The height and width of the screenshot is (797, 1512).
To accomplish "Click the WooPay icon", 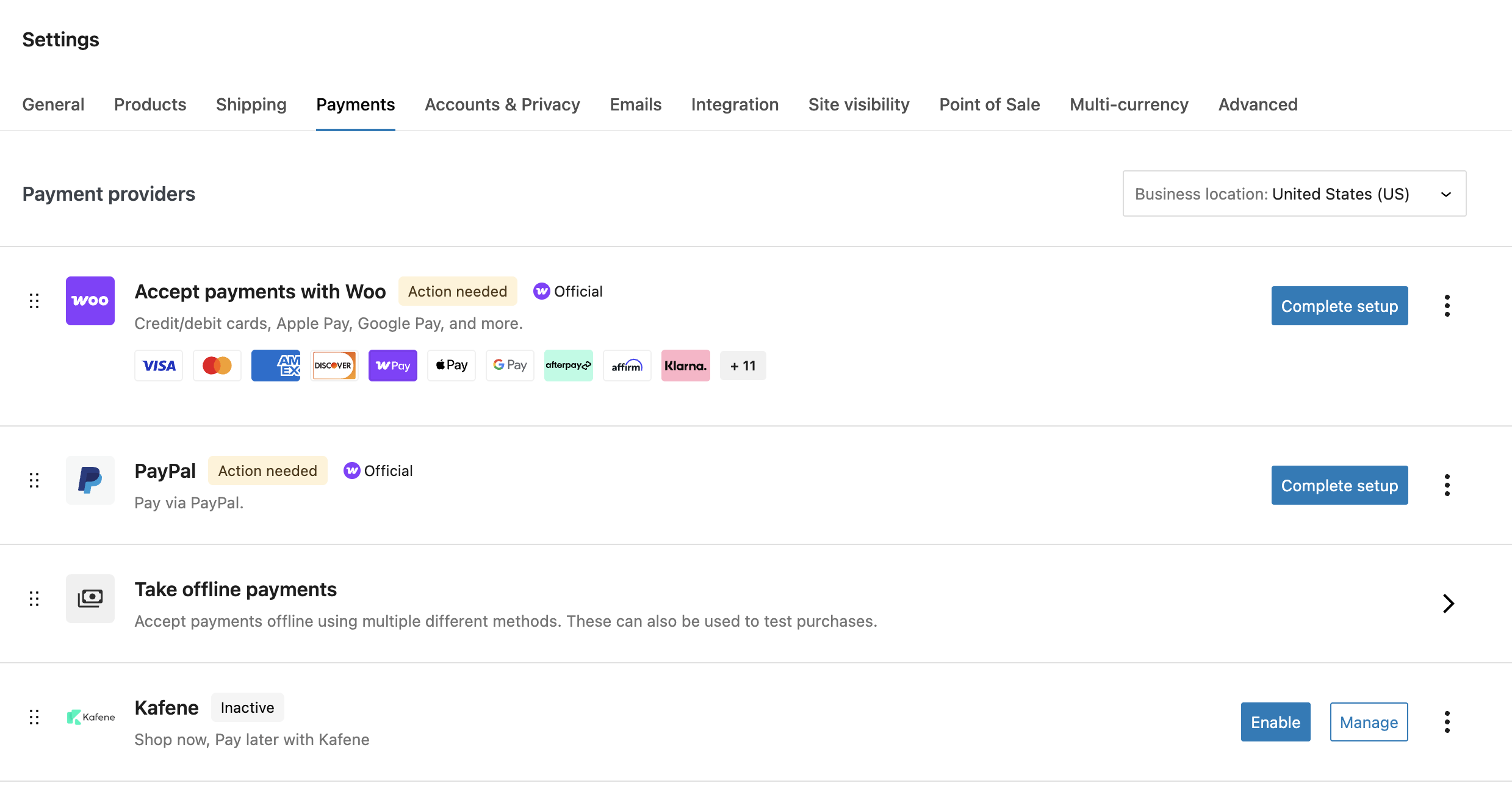I will 393,366.
